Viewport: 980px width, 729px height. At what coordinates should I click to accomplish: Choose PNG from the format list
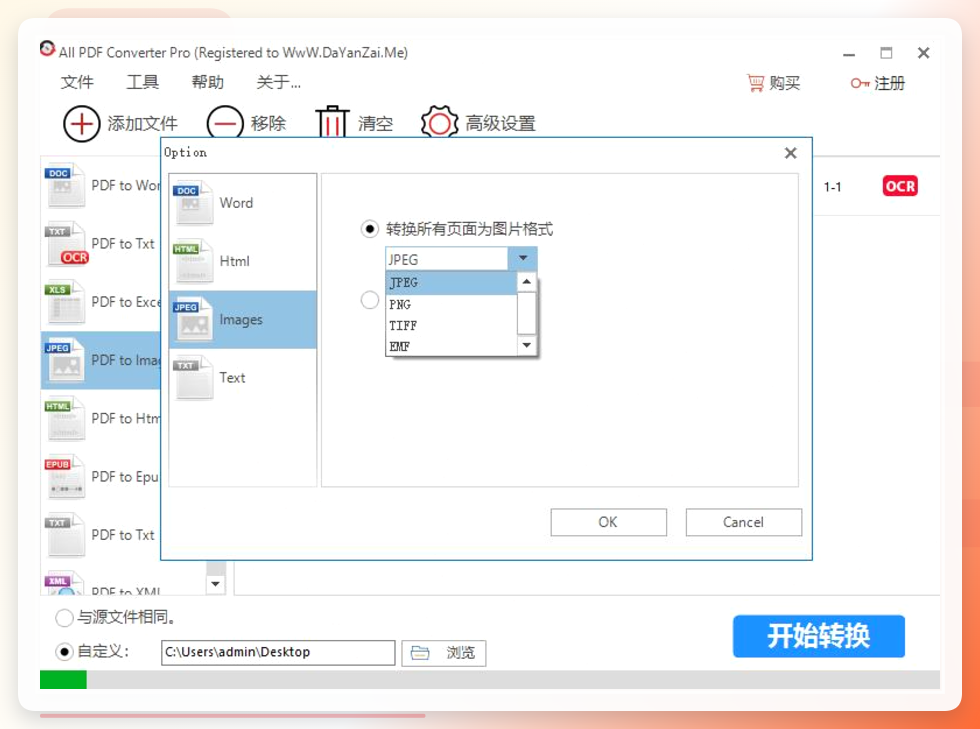pyautogui.click(x=451, y=304)
